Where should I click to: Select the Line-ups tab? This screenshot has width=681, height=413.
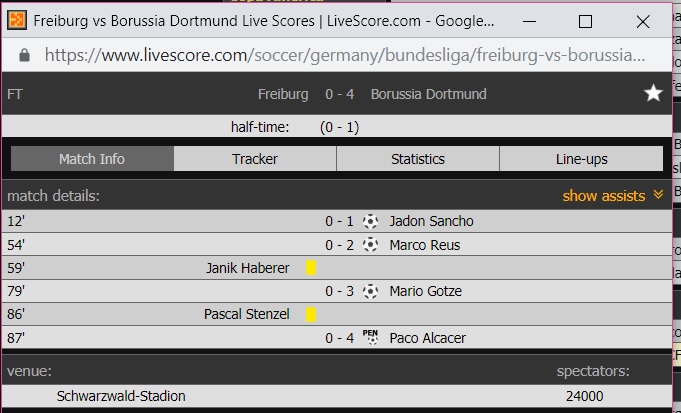coord(581,159)
